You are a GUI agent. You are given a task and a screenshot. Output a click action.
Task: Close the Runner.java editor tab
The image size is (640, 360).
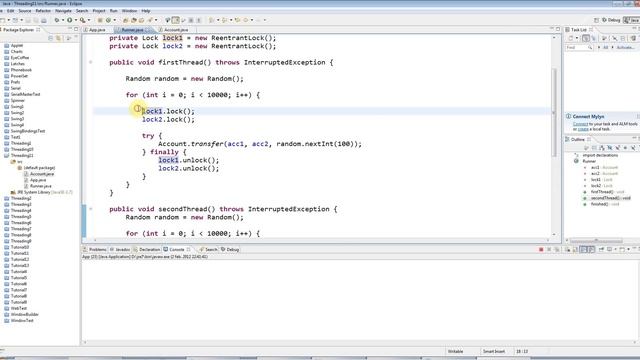[x=148, y=30]
